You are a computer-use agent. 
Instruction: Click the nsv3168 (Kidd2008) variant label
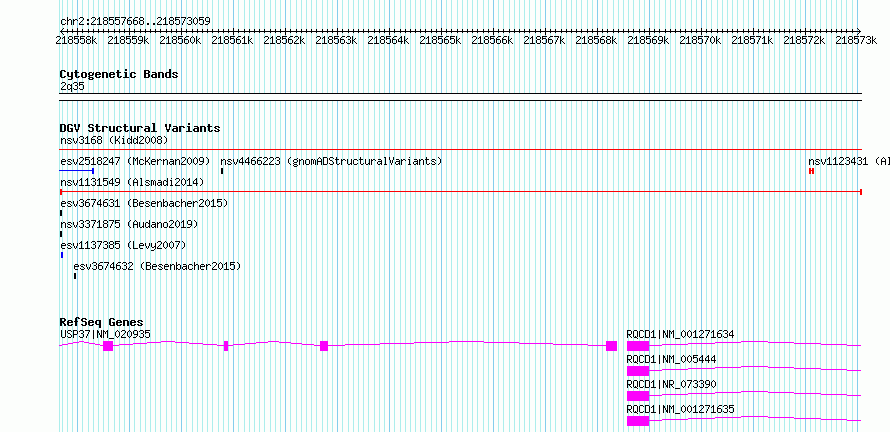[114, 140]
